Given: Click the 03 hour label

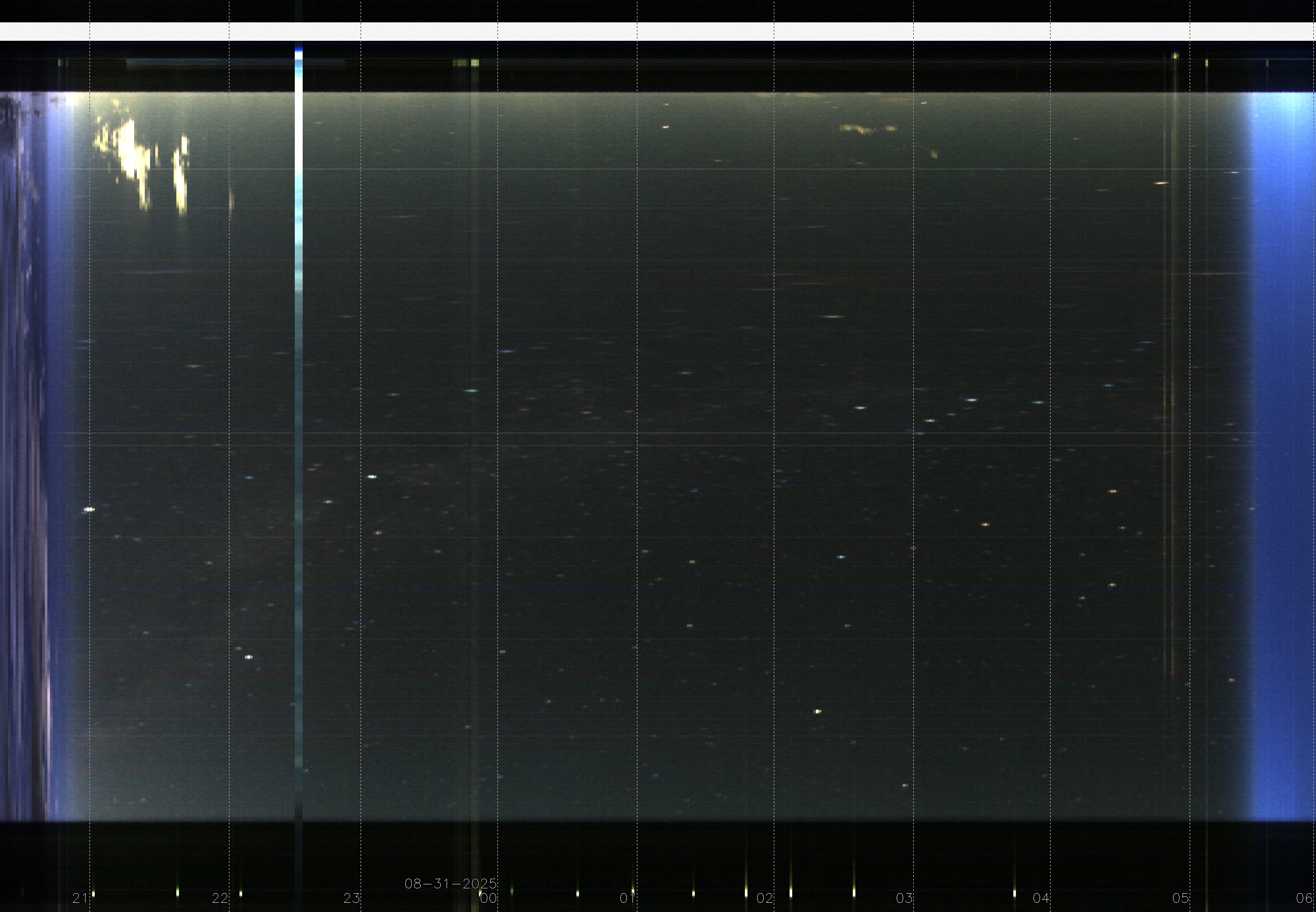Looking at the screenshot, I should tap(904, 898).
